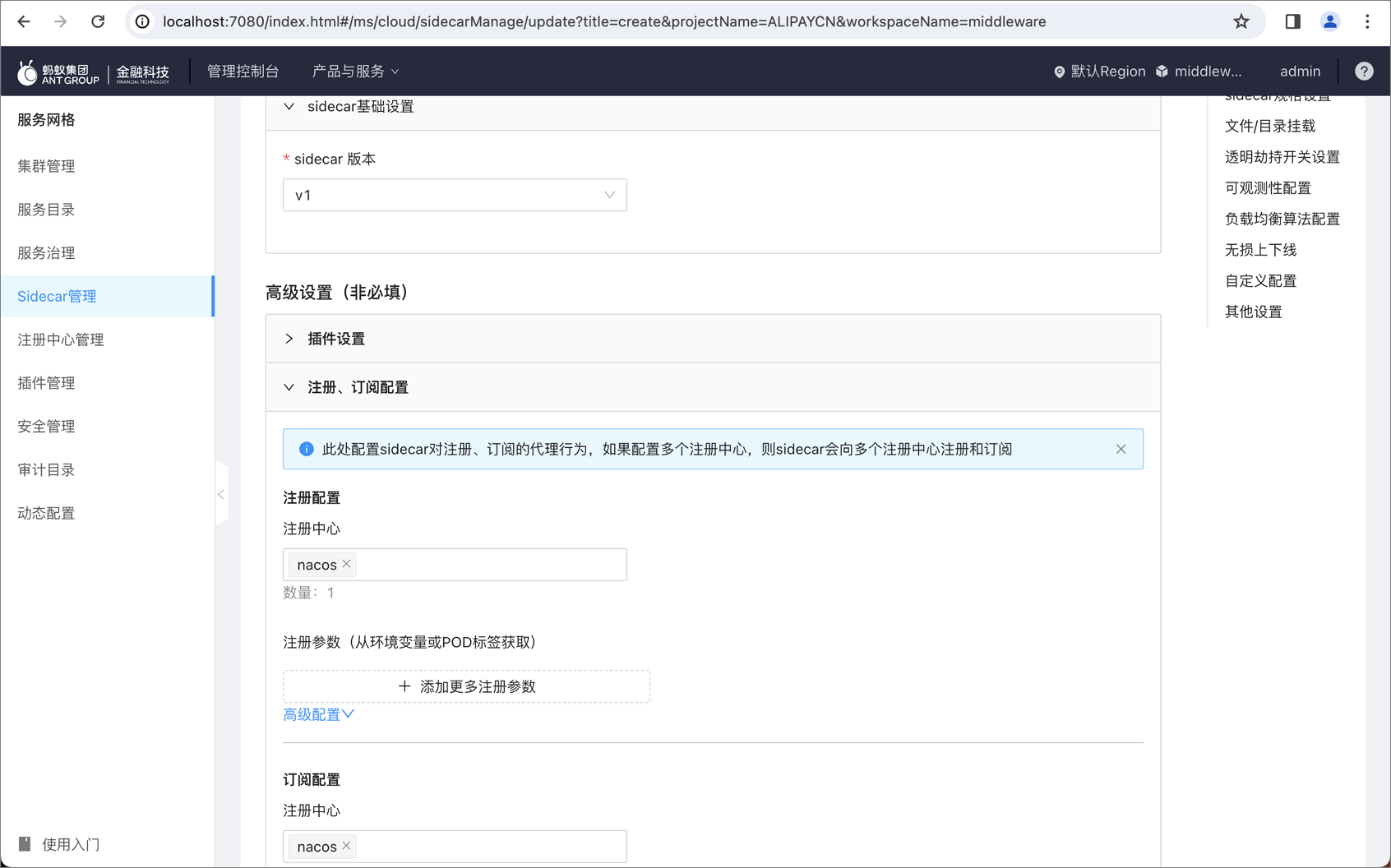Viewport: 1391px width, 868px height.
Task: Jump to 负载均衡算法配置 anchor
Action: [x=1282, y=219]
